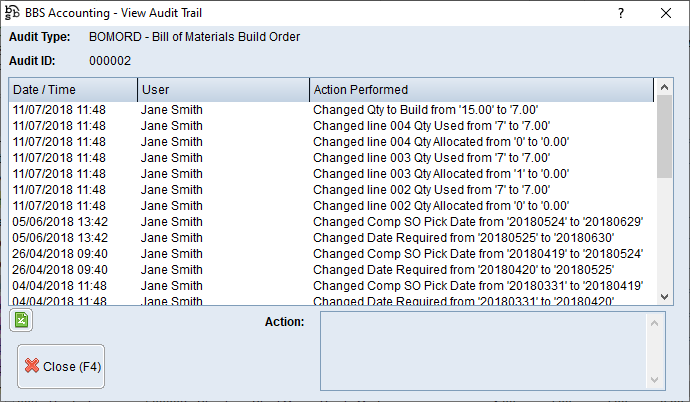690x402 pixels.
Task: Click the Close (F4) button
Action: [60, 366]
